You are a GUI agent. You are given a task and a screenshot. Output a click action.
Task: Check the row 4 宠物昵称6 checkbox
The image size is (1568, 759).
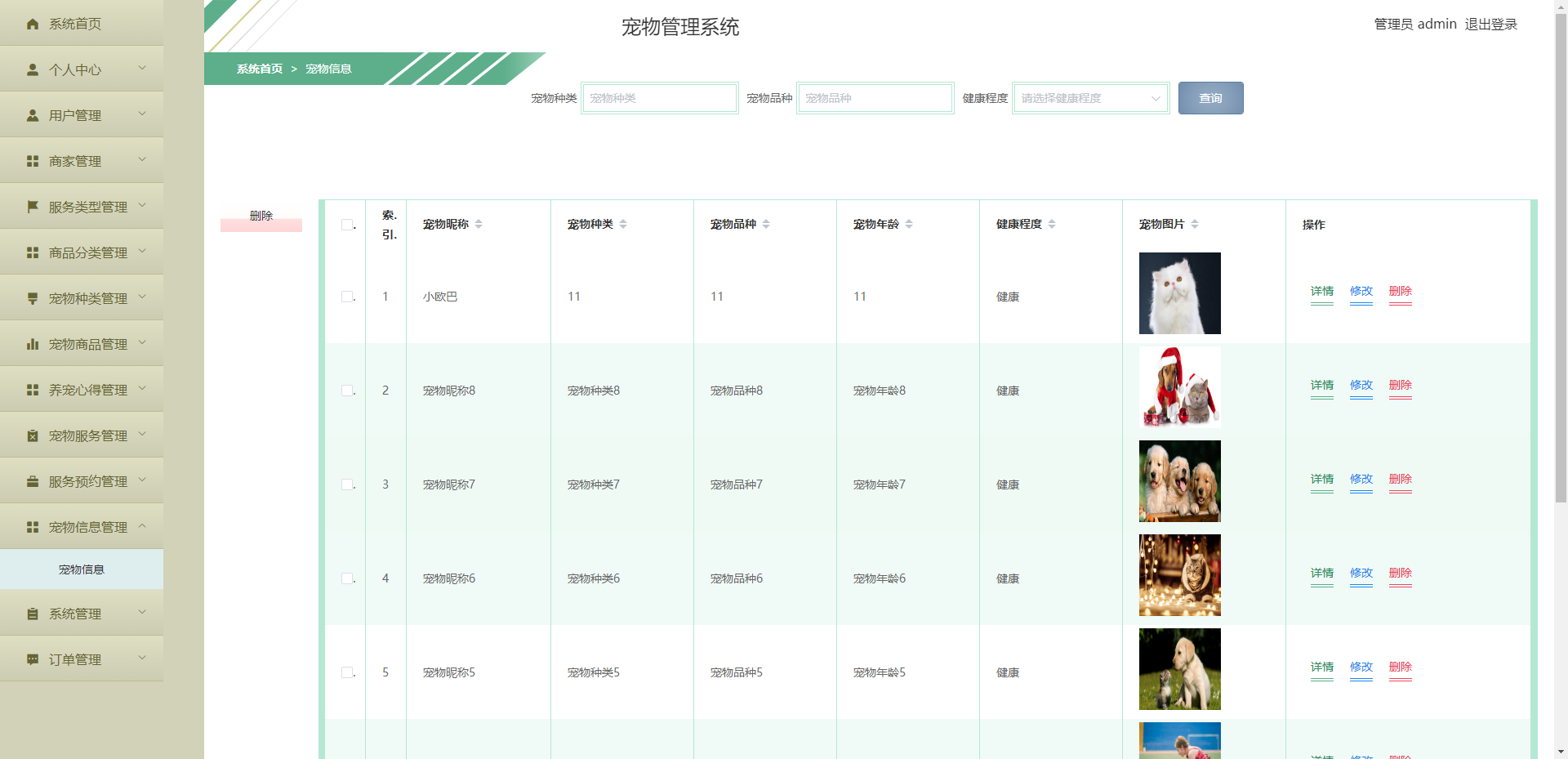point(347,578)
